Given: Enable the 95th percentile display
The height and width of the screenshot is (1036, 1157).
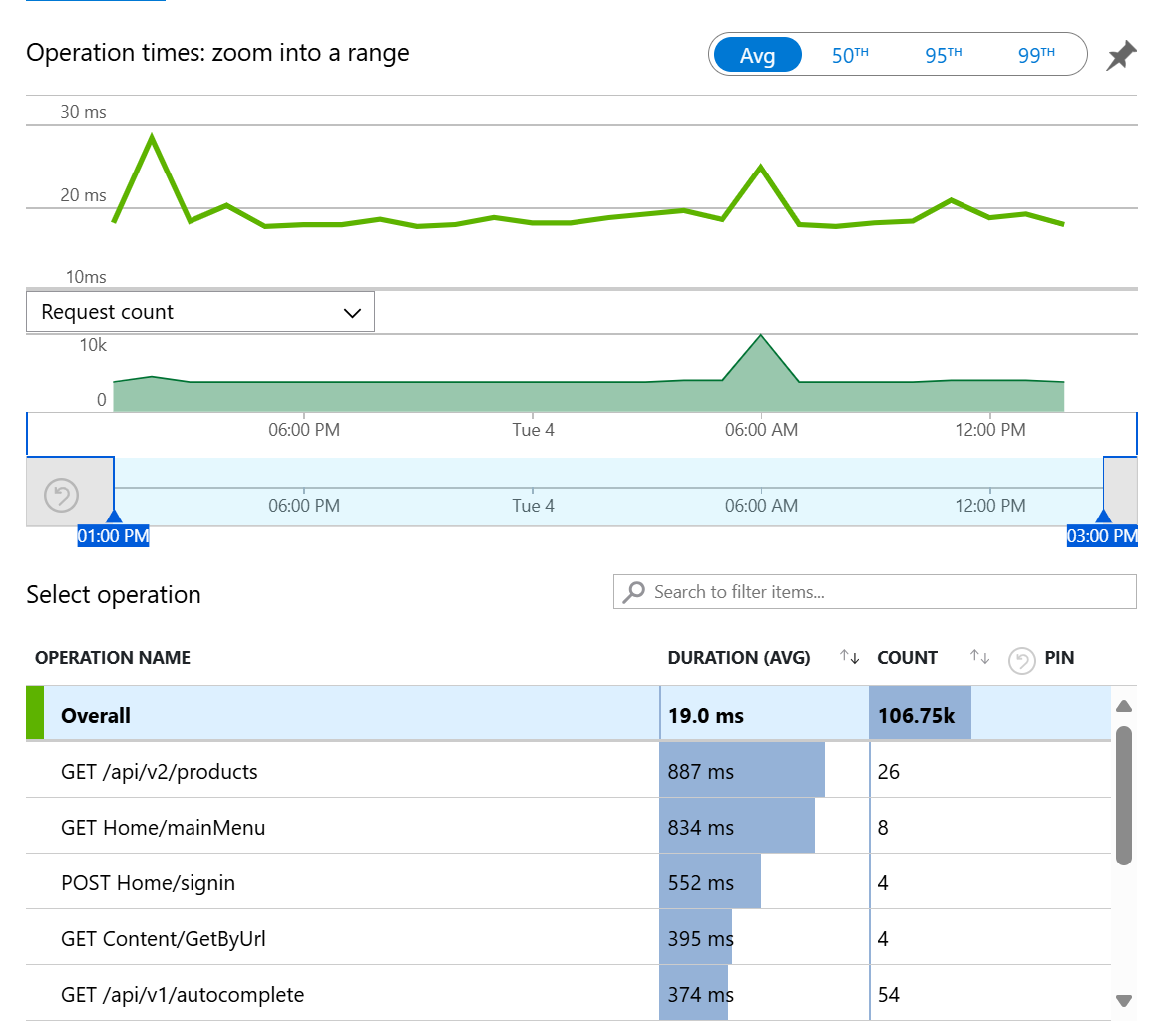Looking at the screenshot, I should coord(942,55).
